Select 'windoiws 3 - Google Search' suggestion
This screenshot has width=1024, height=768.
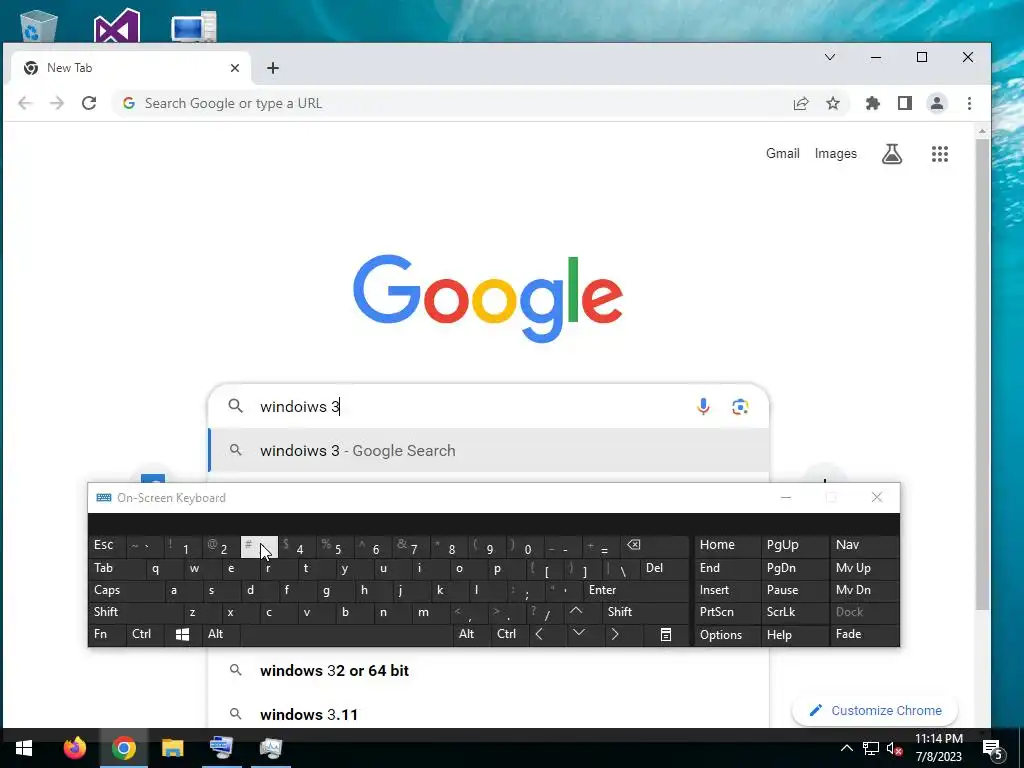pyautogui.click(x=488, y=451)
